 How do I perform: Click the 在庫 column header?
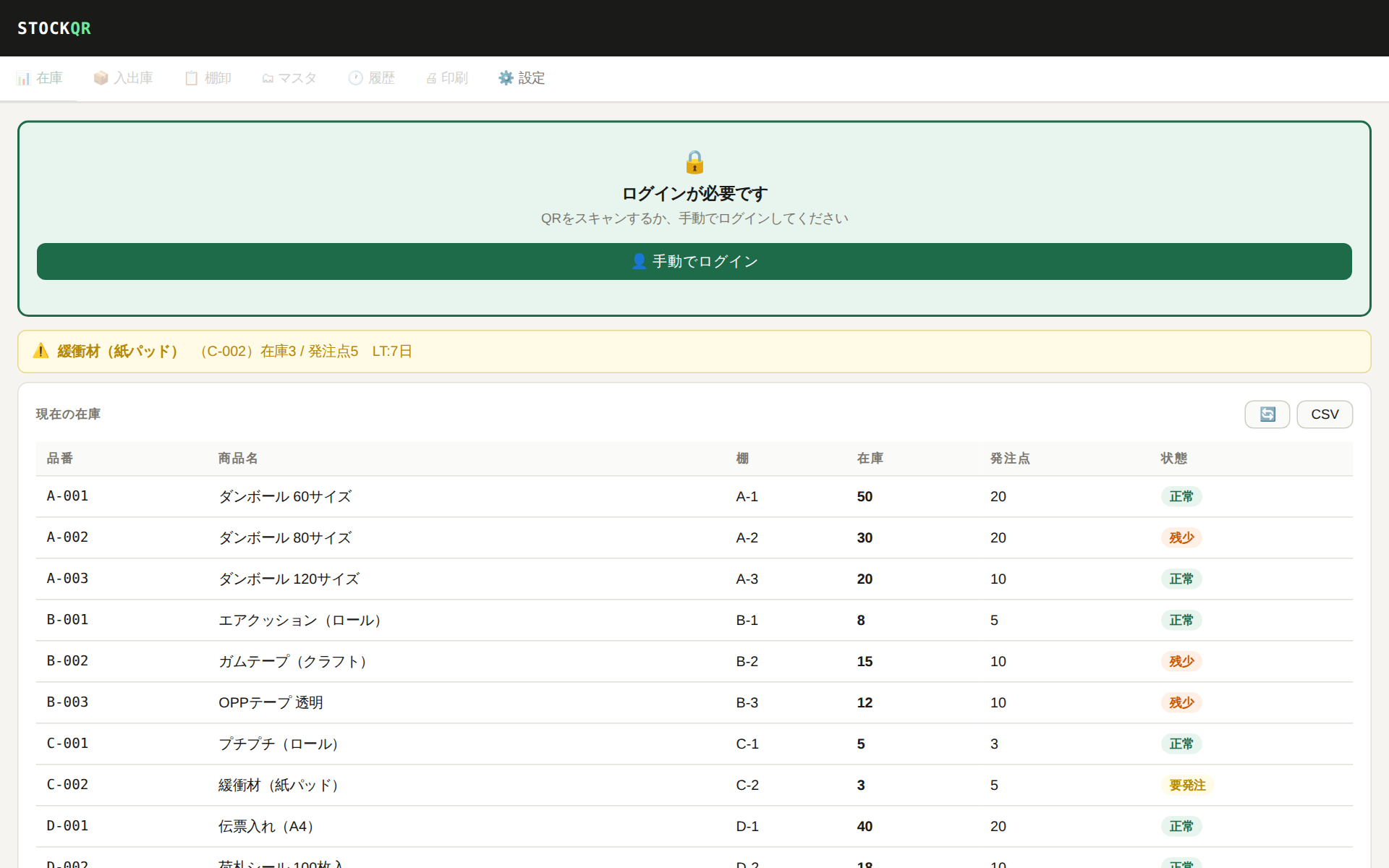coord(870,458)
